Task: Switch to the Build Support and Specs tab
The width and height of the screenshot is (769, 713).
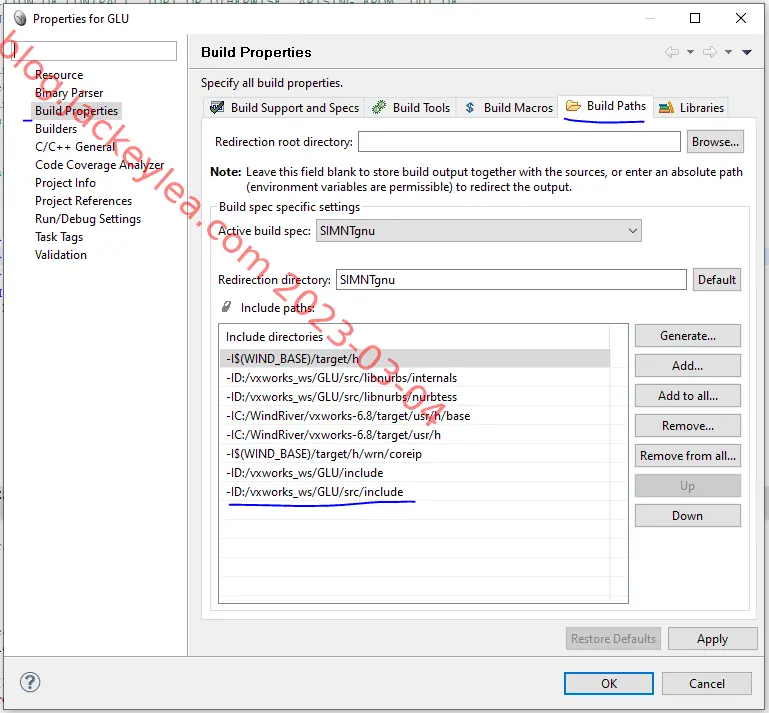Action: (x=284, y=107)
